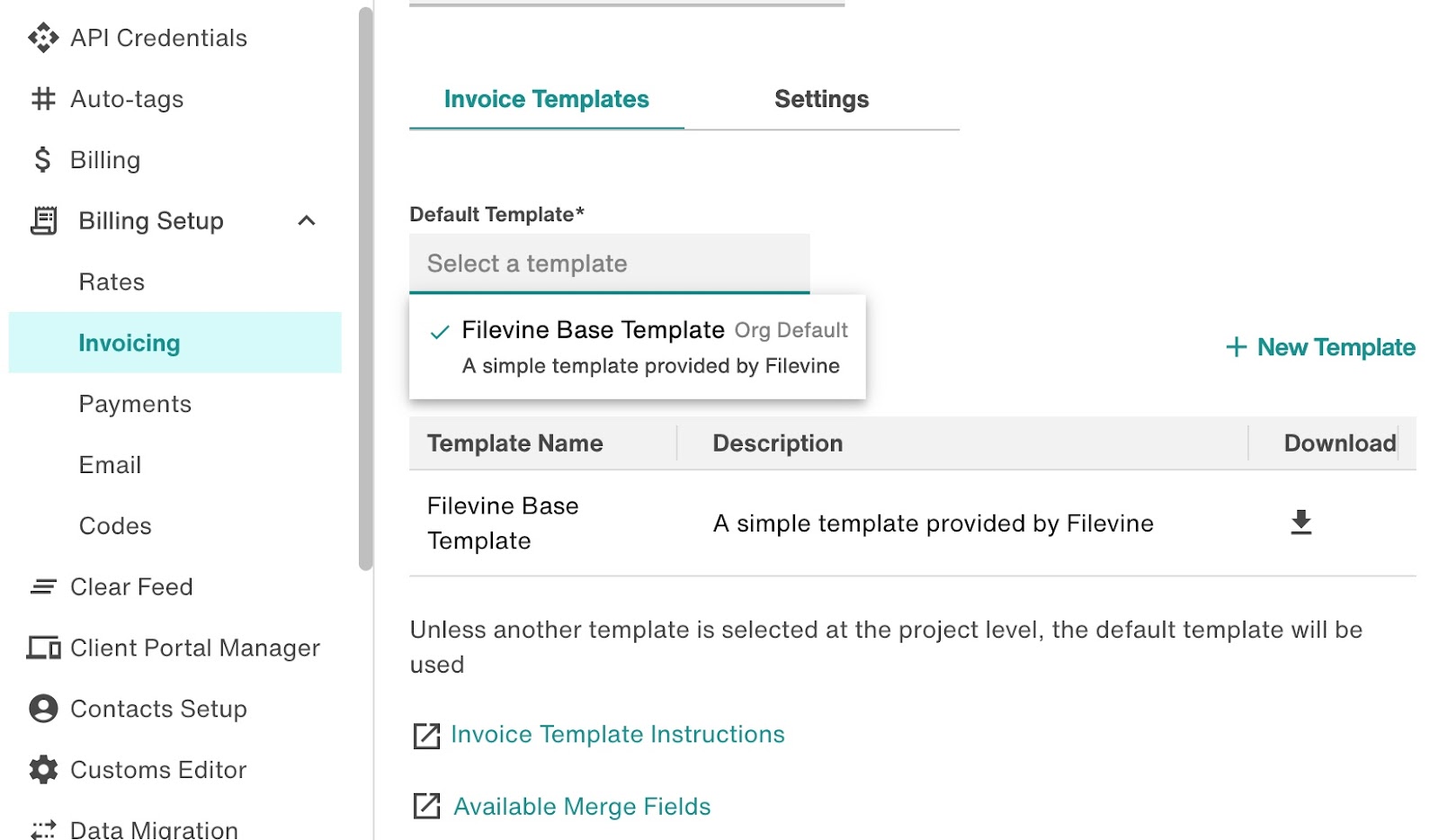The height and width of the screenshot is (840, 1439).
Task: Click the Billing Setup receipt icon
Action: point(43,221)
